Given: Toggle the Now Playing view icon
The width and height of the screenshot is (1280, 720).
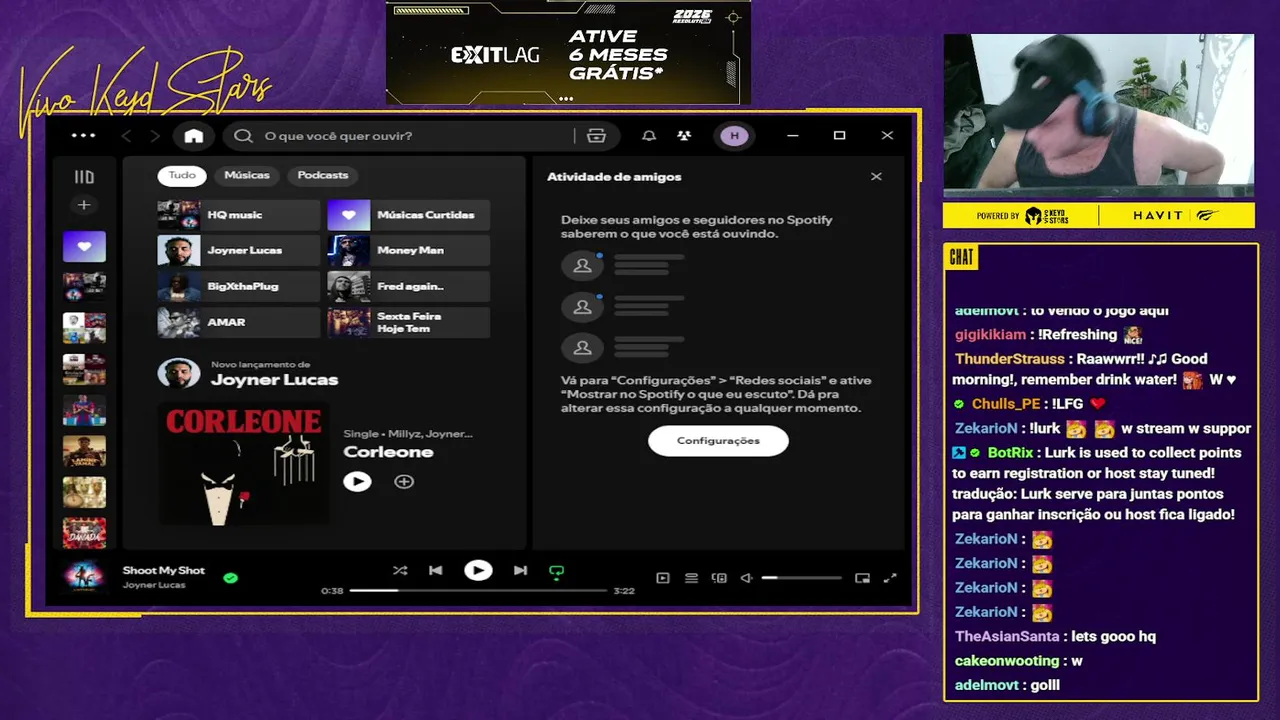Looking at the screenshot, I should (662, 578).
